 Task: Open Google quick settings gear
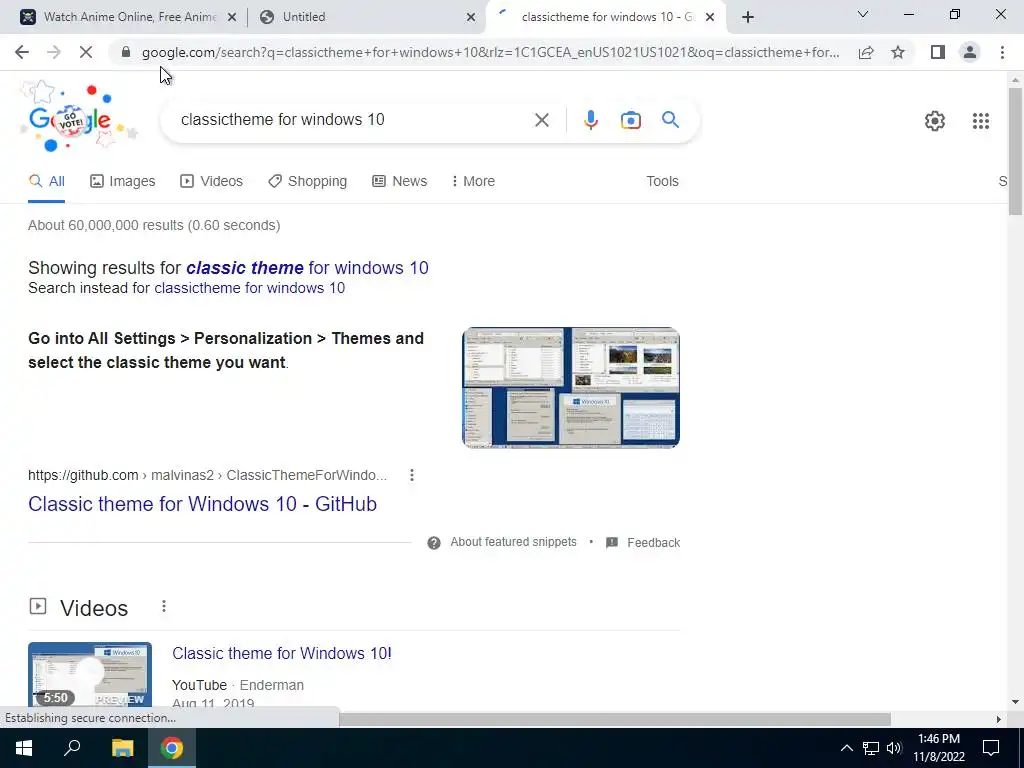click(935, 121)
